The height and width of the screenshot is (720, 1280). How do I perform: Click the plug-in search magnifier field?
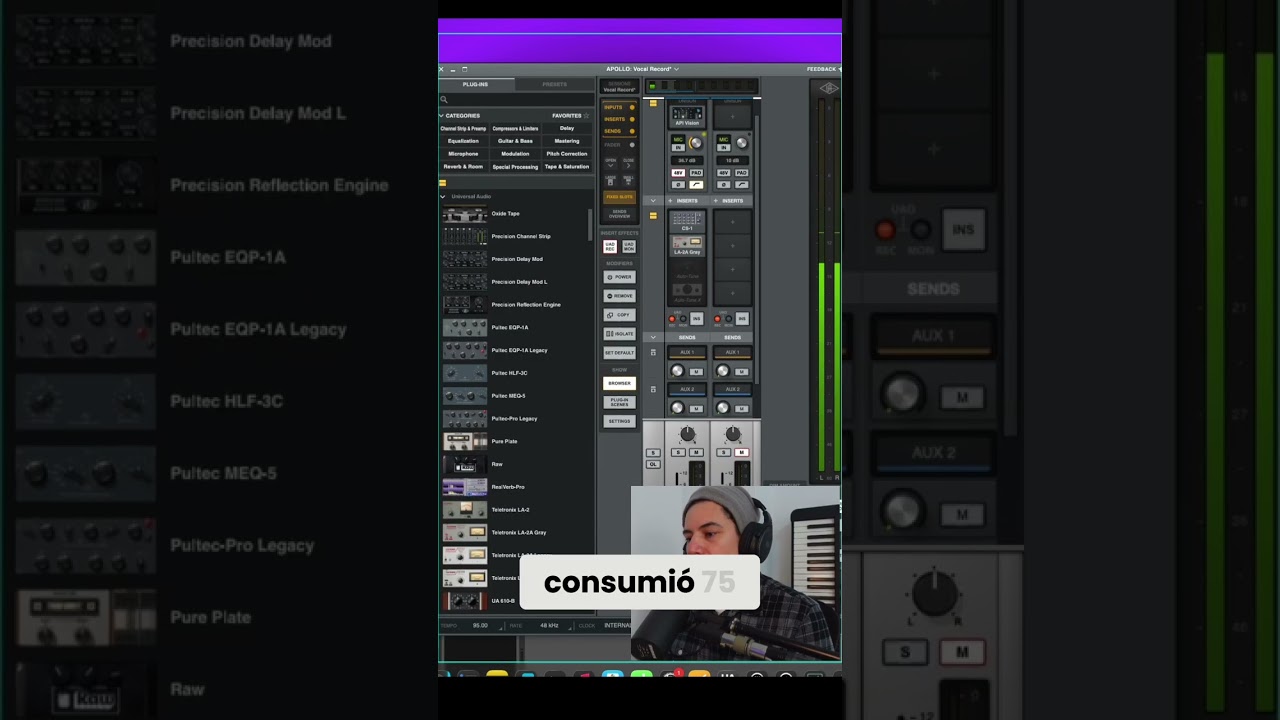[x=516, y=99]
